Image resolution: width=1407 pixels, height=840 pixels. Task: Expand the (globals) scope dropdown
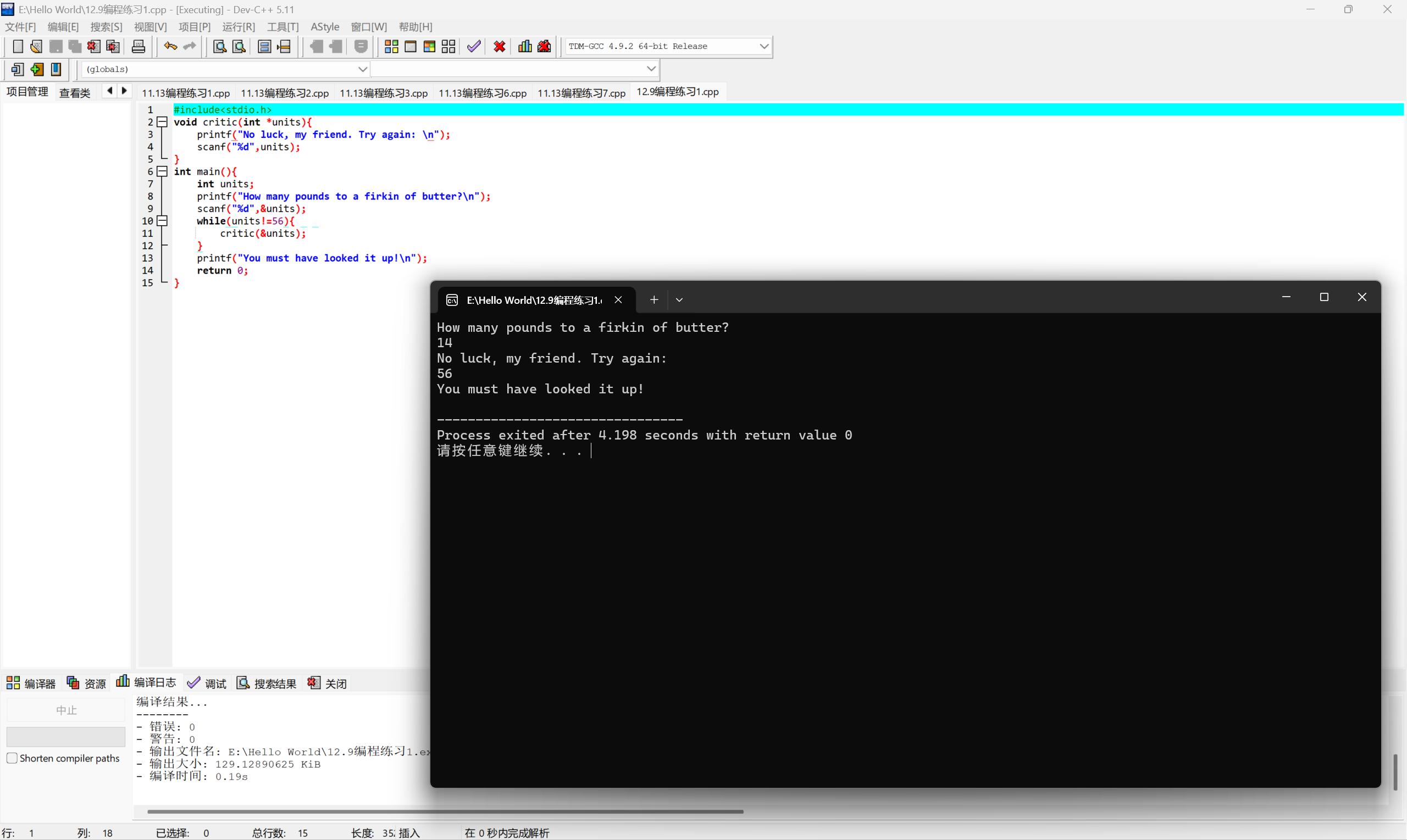[362, 69]
